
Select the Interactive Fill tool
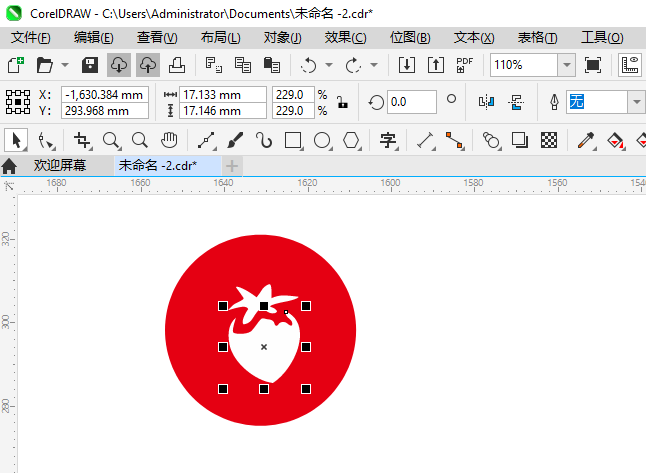(x=616, y=140)
